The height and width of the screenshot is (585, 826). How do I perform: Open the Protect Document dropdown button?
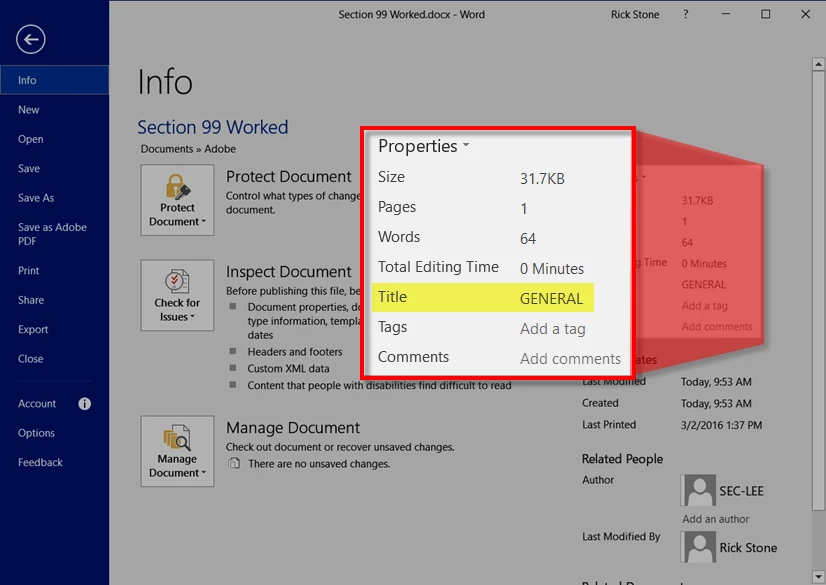point(177,200)
